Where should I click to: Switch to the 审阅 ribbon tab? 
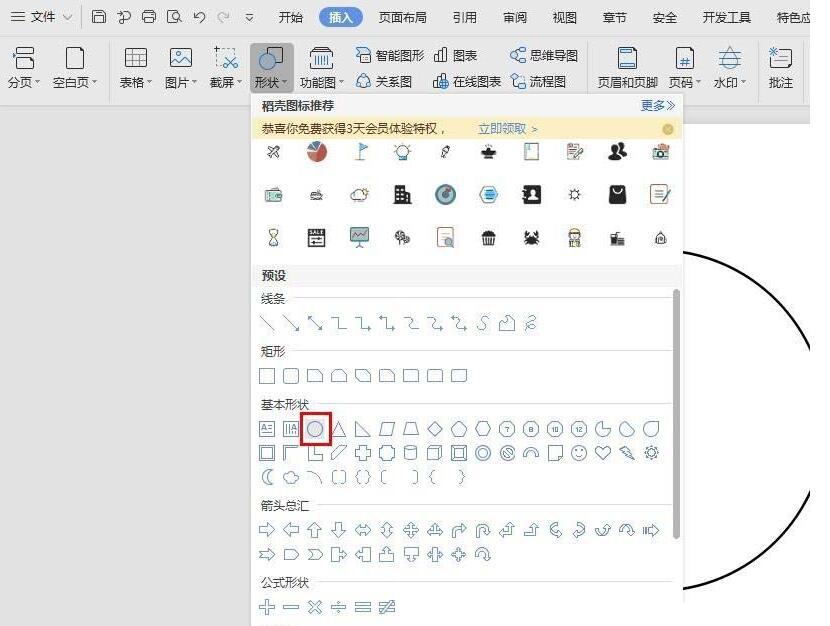pos(514,16)
